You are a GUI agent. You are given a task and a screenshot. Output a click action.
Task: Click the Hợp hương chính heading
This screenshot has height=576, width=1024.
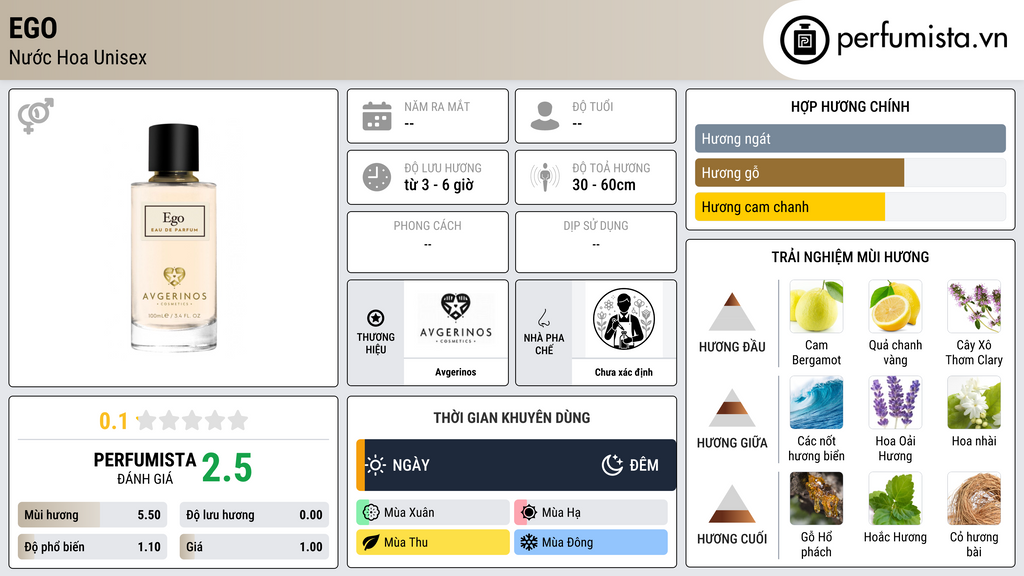pyautogui.click(x=850, y=106)
